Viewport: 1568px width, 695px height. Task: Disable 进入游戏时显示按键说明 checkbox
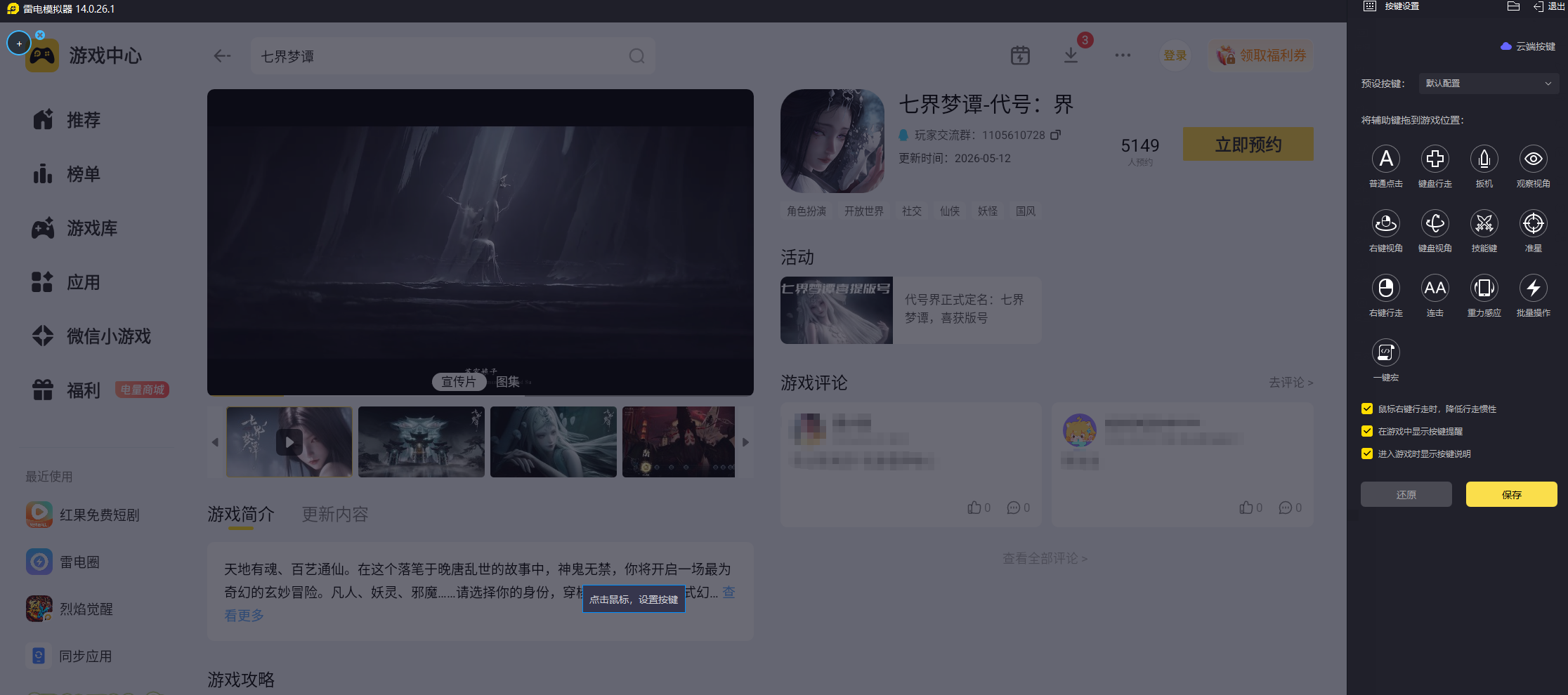coord(1367,454)
